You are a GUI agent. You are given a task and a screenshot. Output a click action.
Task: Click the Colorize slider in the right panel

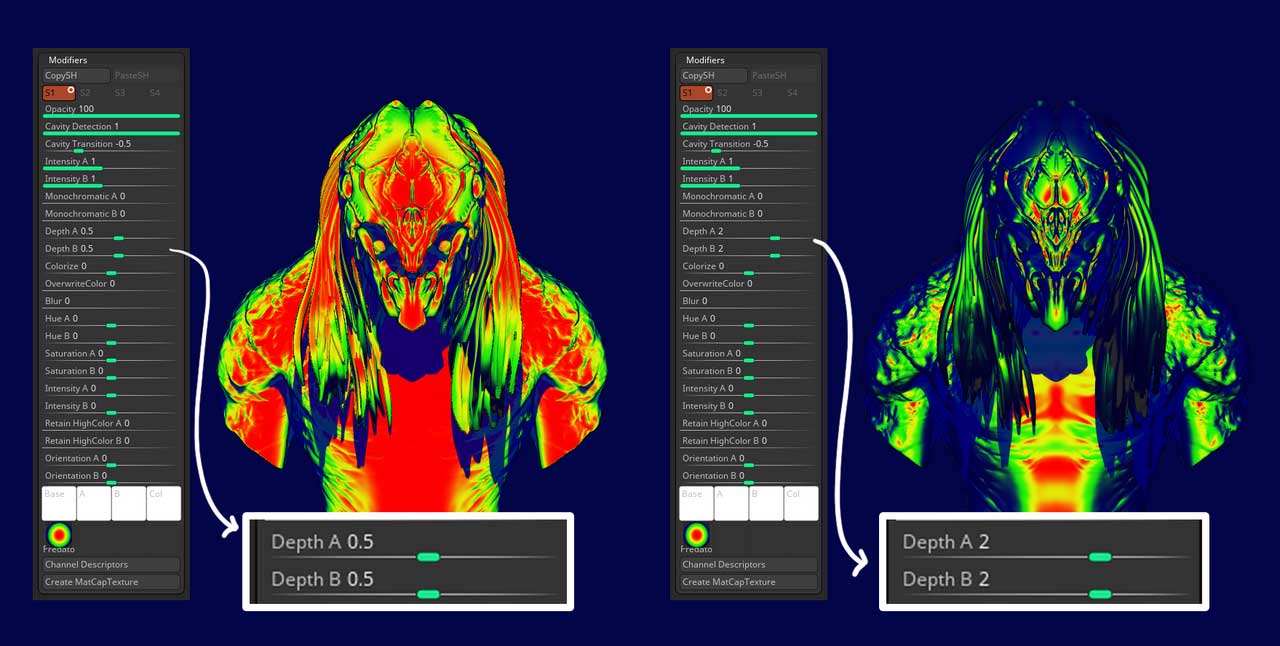[748, 267]
